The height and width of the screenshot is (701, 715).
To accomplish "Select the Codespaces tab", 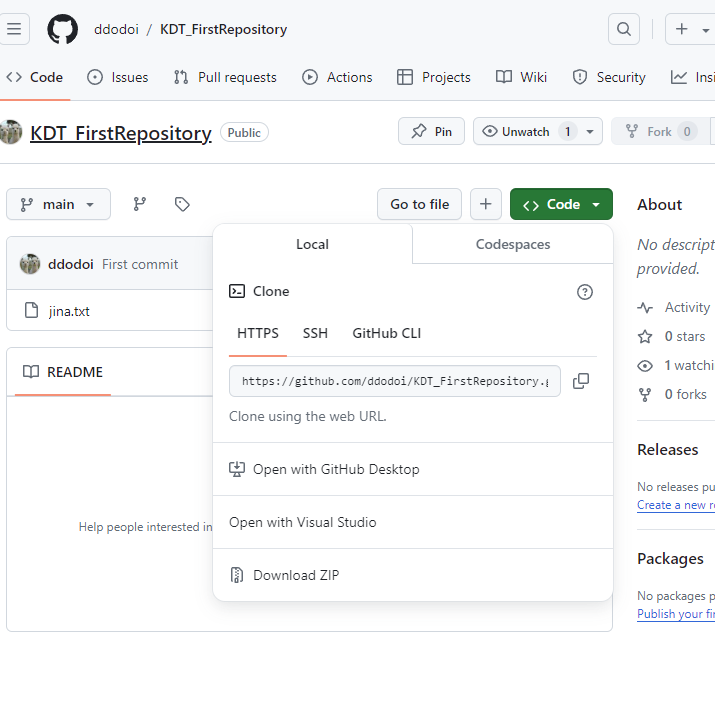I will tap(513, 244).
